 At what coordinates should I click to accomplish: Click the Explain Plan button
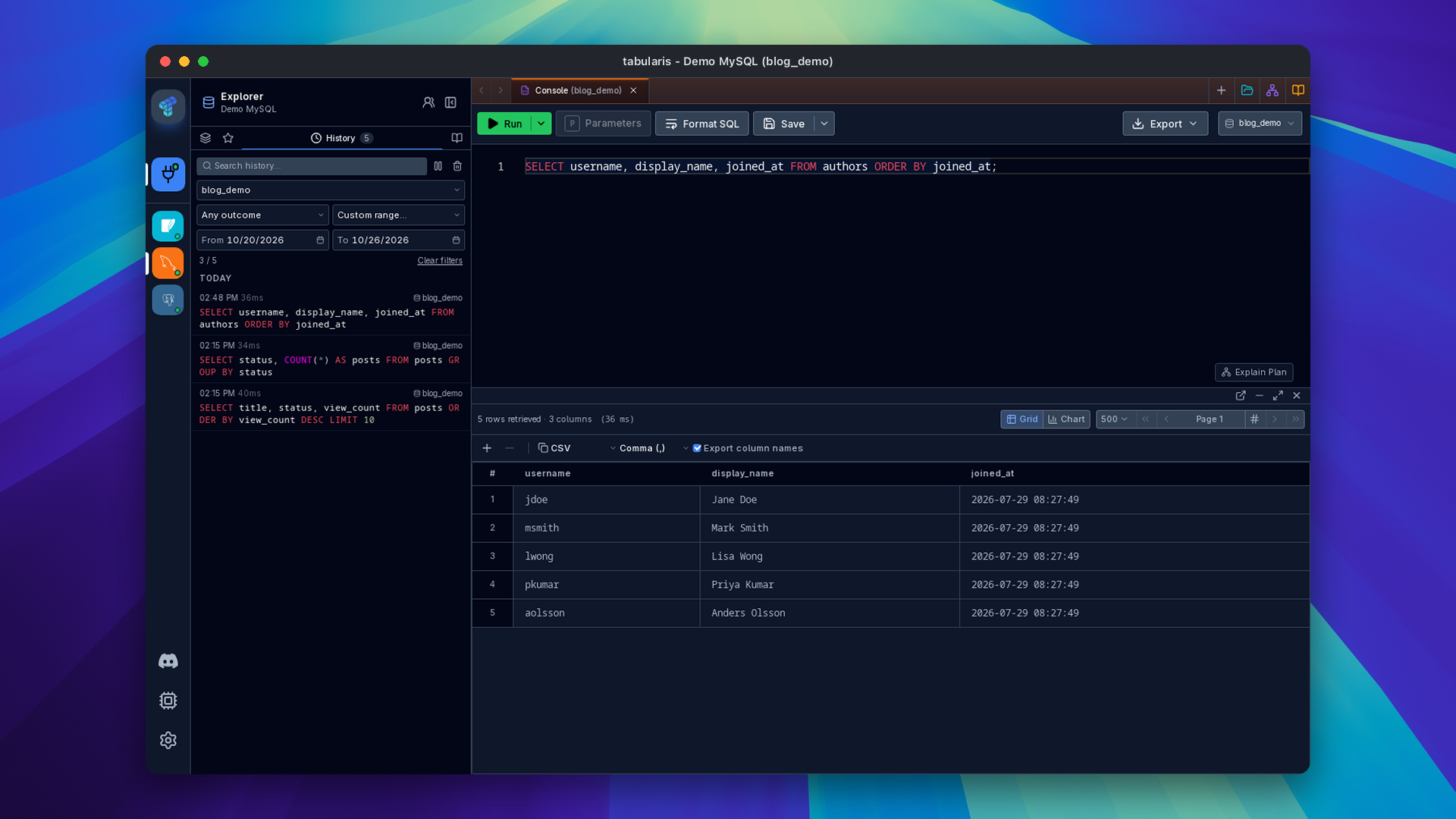click(x=1254, y=372)
